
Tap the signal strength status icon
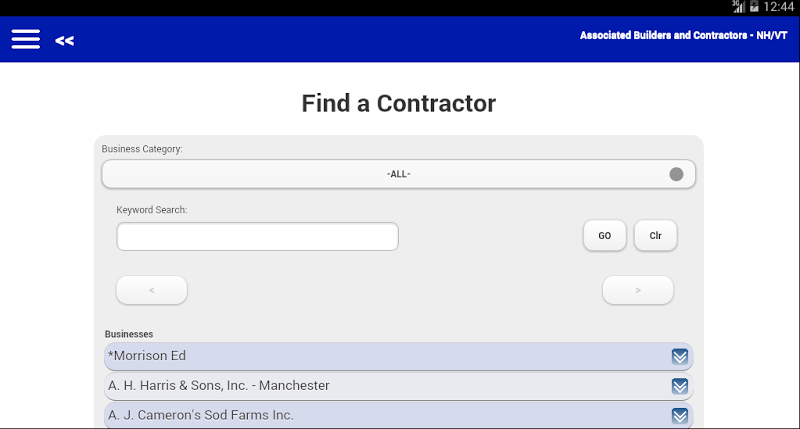[x=738, y=6]
